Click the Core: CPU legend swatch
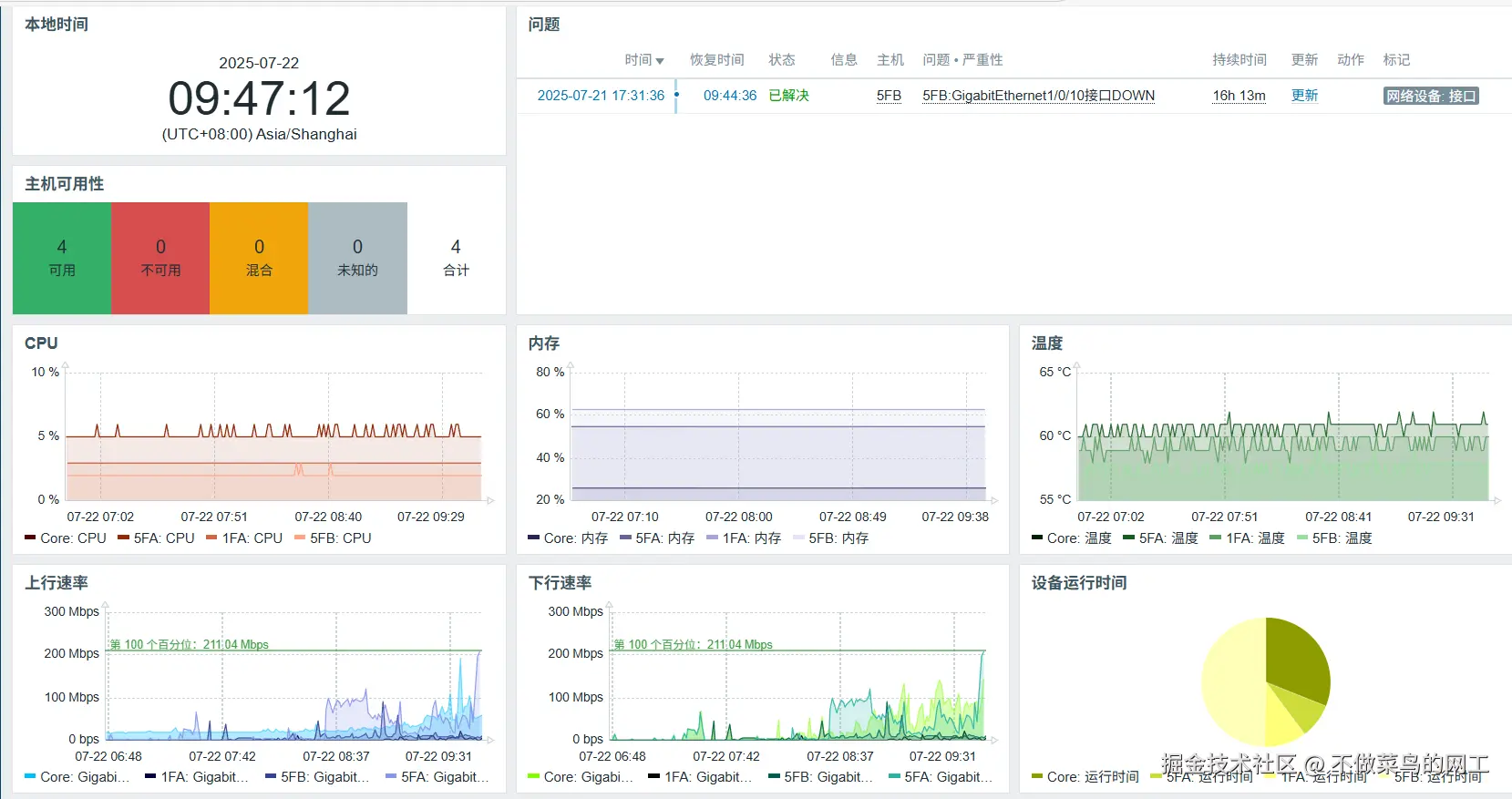Viewport: 1512px width, 799px height. (30, 538)
